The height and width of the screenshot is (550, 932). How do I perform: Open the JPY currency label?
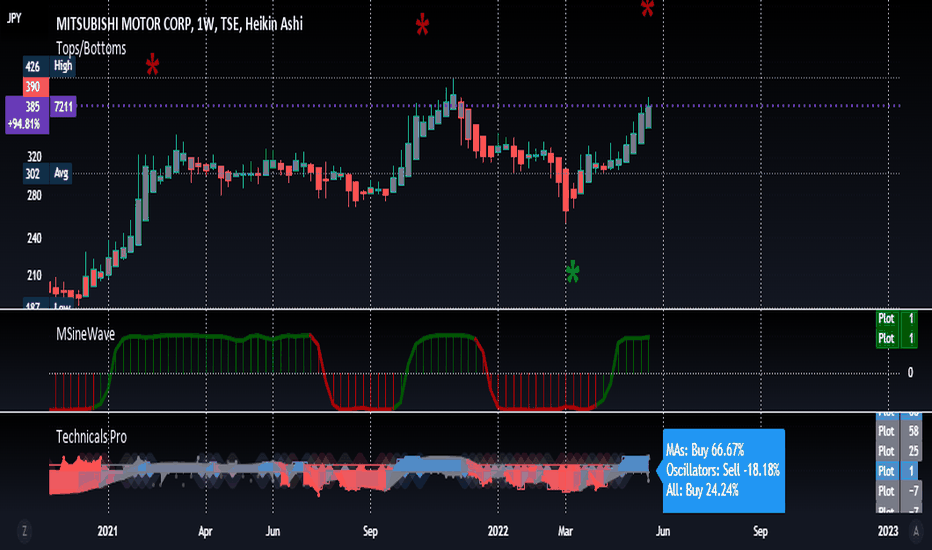[x=14, y=18]
